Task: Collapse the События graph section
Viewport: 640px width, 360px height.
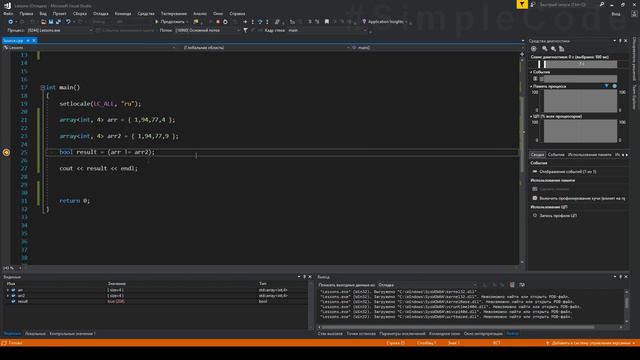Action: click(x=531, y=72)
